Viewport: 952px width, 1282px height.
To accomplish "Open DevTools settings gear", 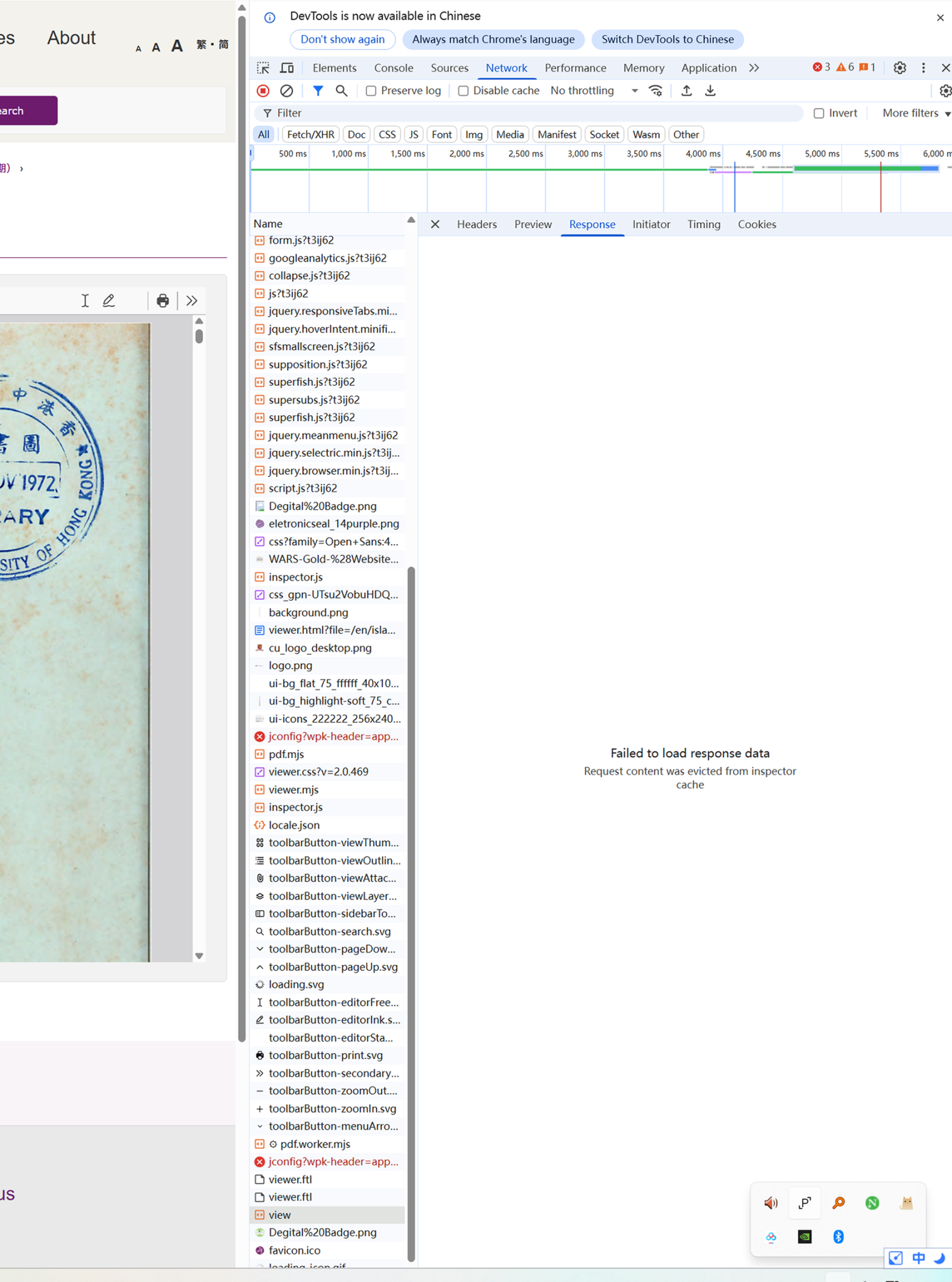I will pos(899,68).
